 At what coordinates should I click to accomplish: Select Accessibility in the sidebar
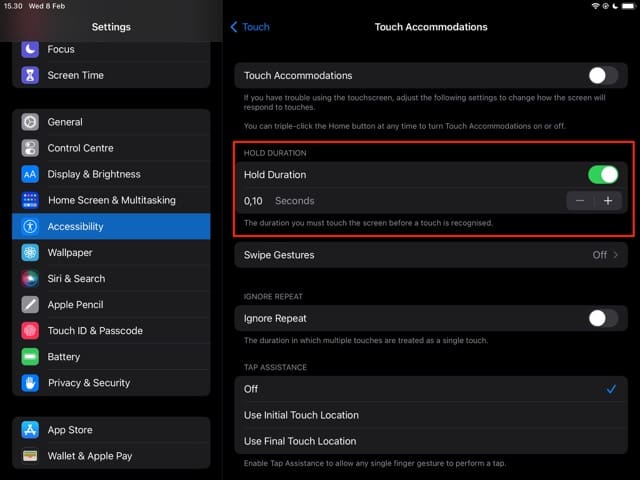pos(111,227)
